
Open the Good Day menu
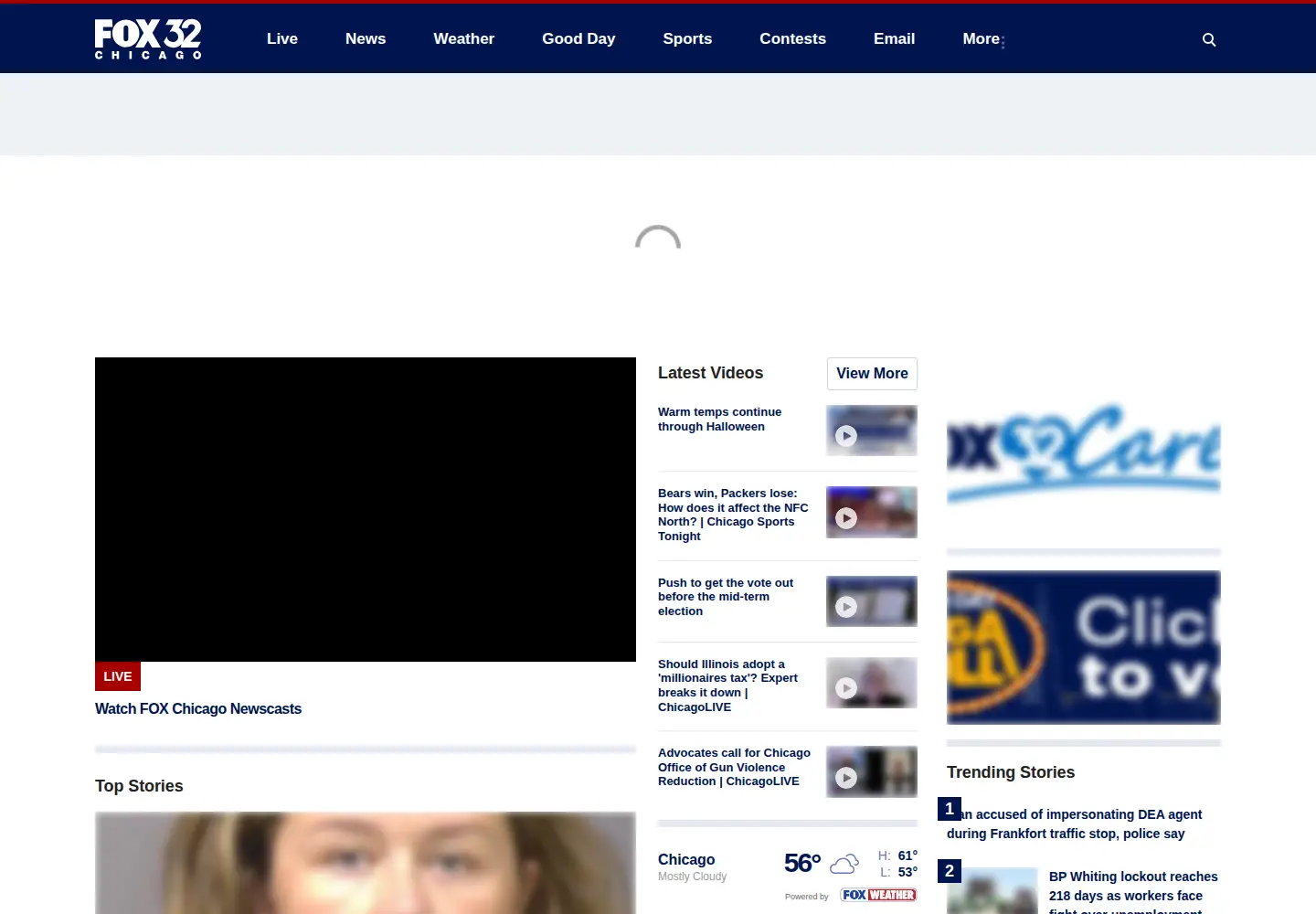click(x=578, y=38)
